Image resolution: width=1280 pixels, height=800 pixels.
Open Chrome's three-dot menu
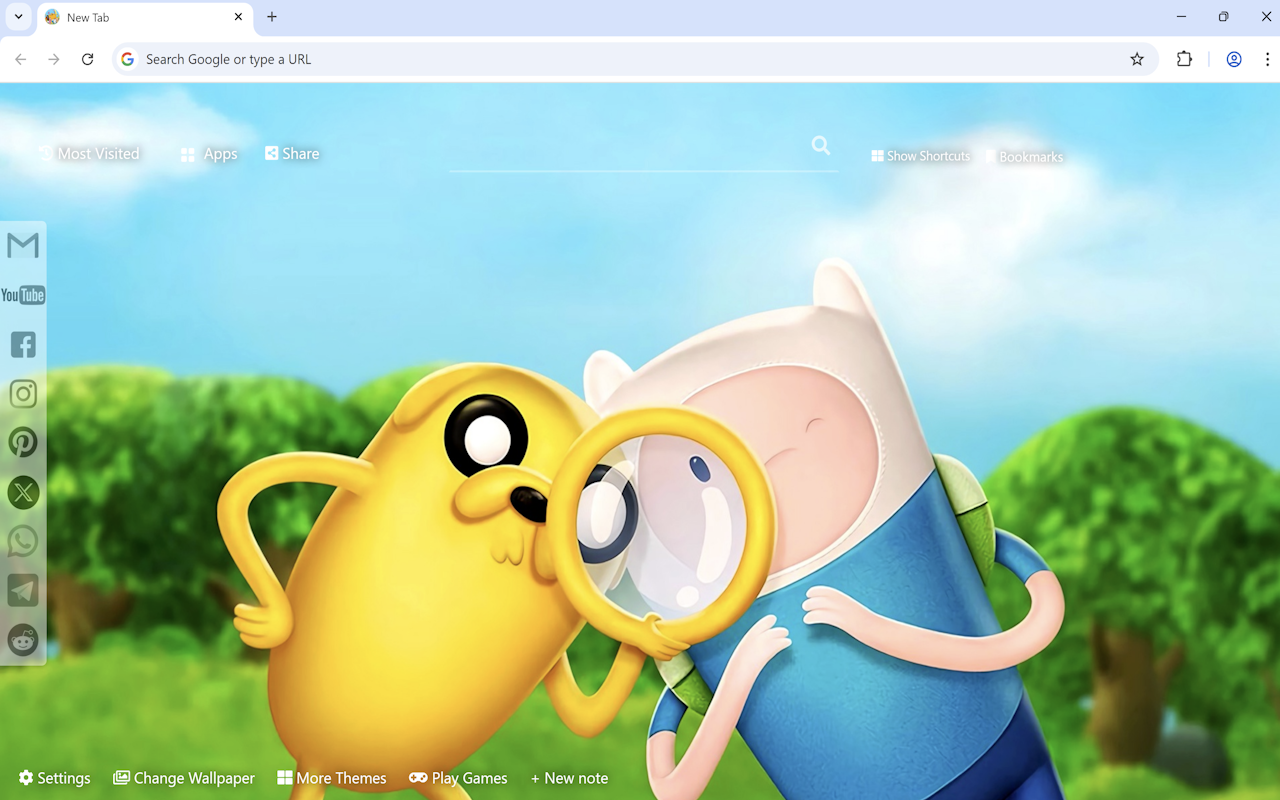pos(1267,59)
